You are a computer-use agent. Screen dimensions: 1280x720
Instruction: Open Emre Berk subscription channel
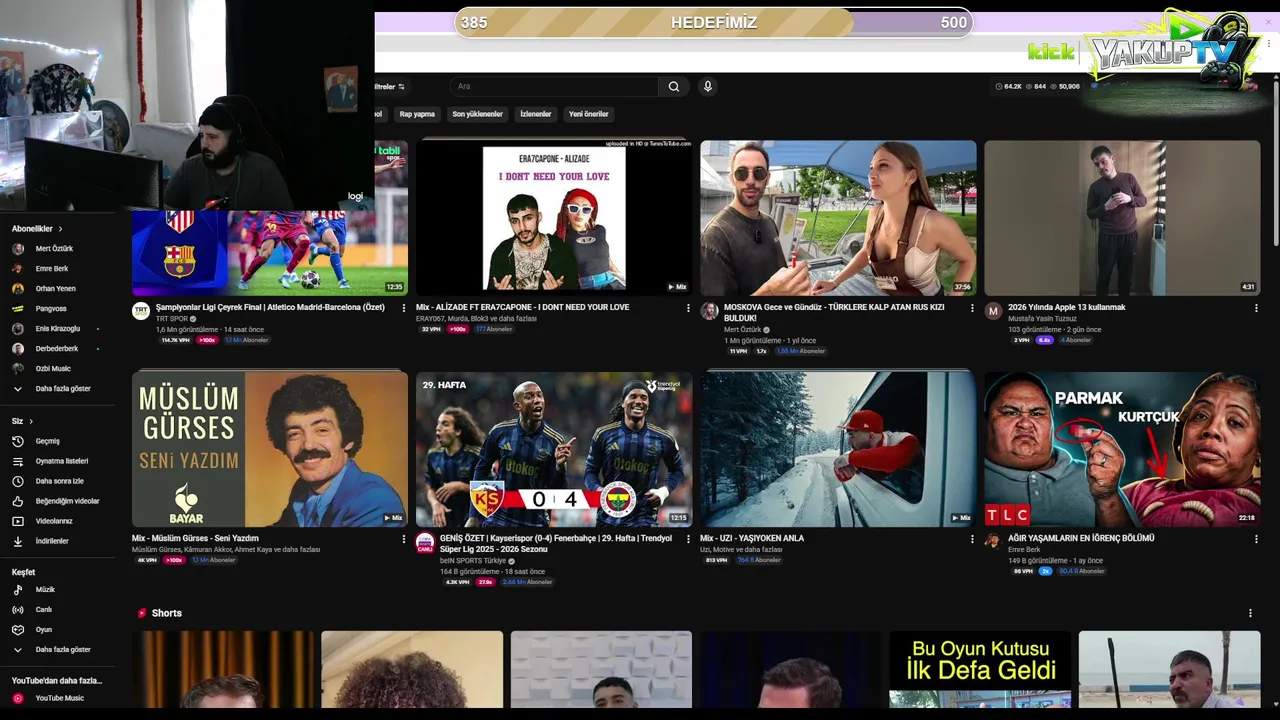click(x=52, y=269)
